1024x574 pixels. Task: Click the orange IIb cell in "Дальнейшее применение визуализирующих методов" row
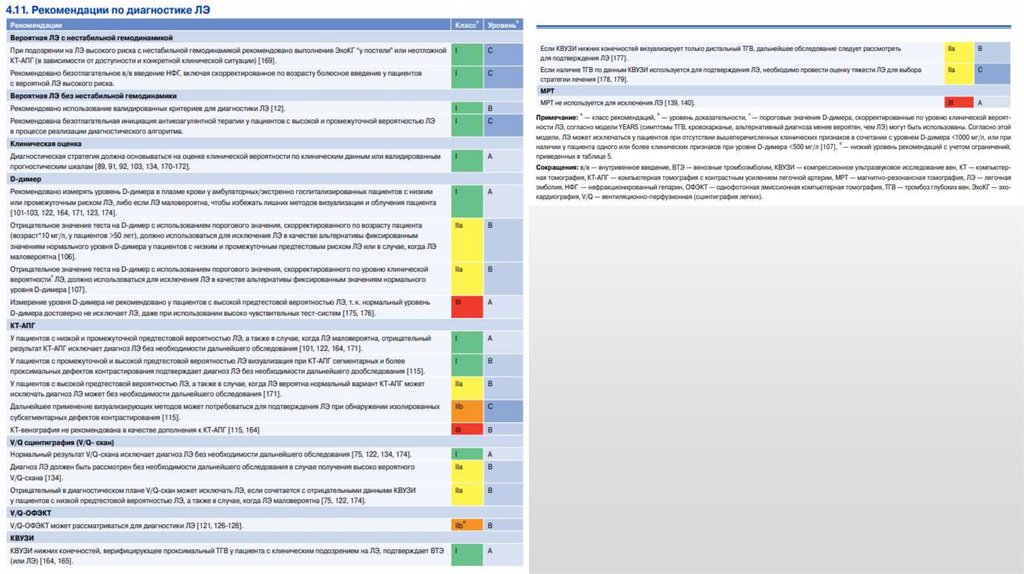coord(467,411)
